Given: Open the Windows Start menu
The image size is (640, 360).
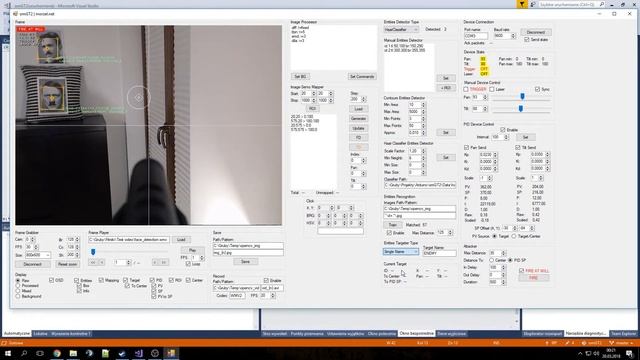Looking at the screenshot, I should (8, 353).
